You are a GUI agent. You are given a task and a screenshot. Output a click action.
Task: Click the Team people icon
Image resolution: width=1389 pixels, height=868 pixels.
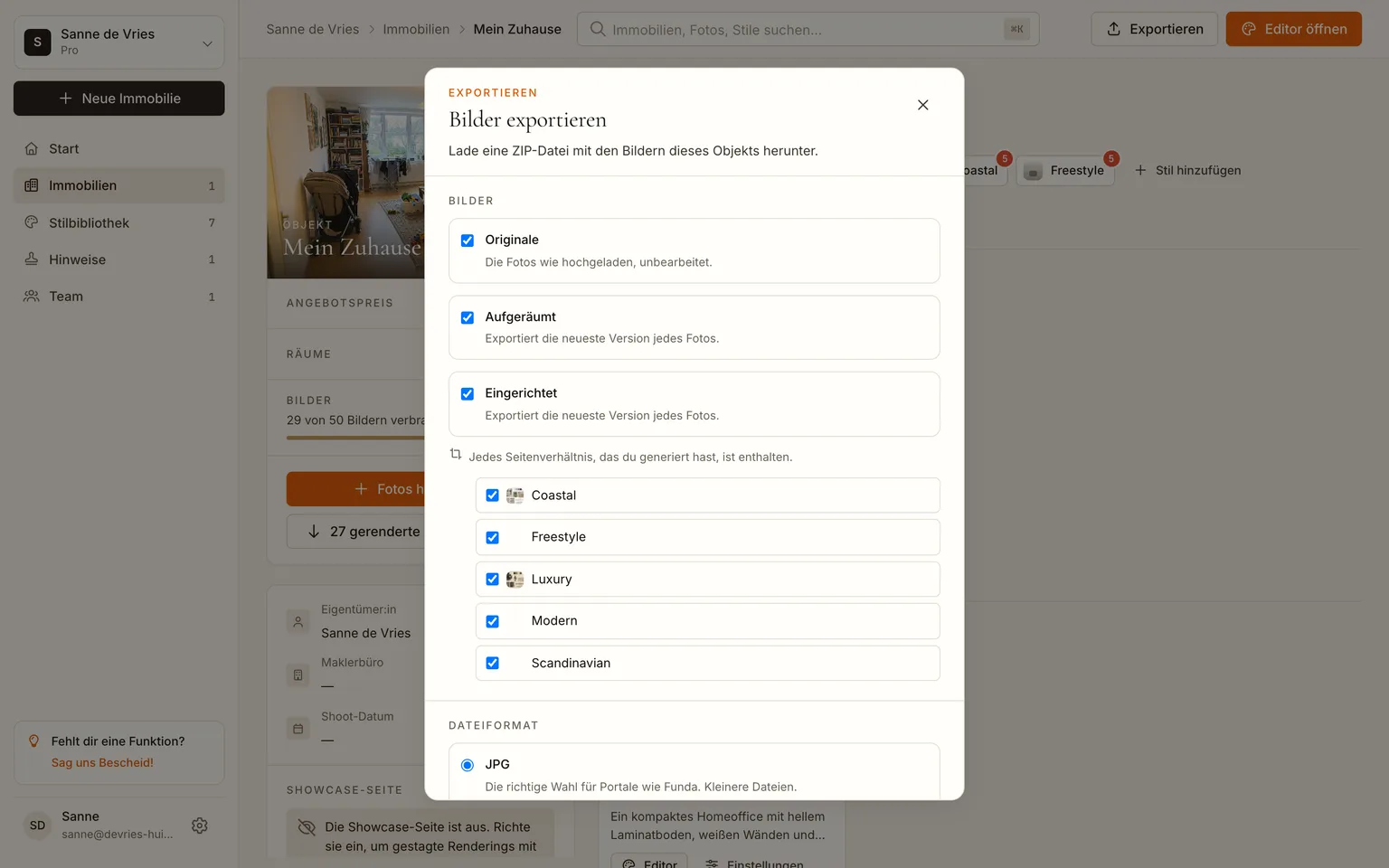32,297
